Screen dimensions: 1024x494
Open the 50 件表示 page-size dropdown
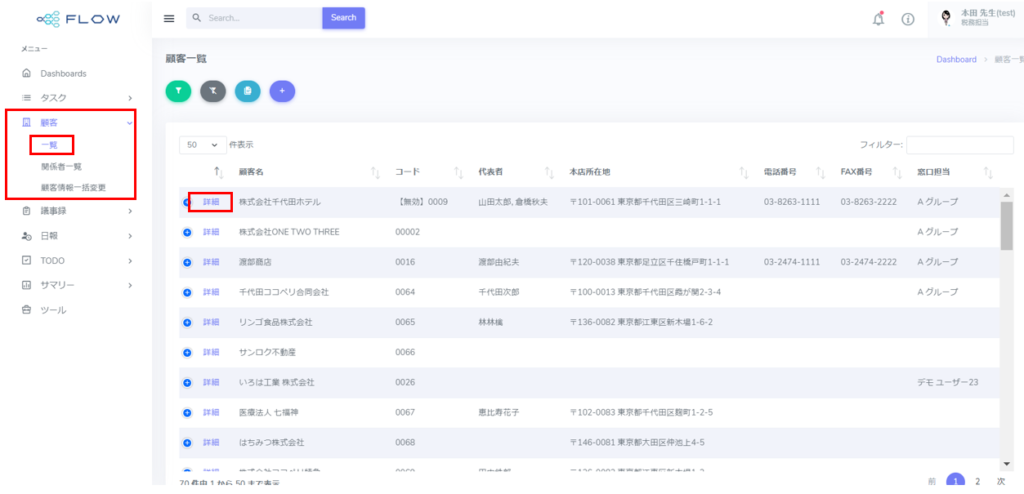pyautogui.click(x=201, y=145)
